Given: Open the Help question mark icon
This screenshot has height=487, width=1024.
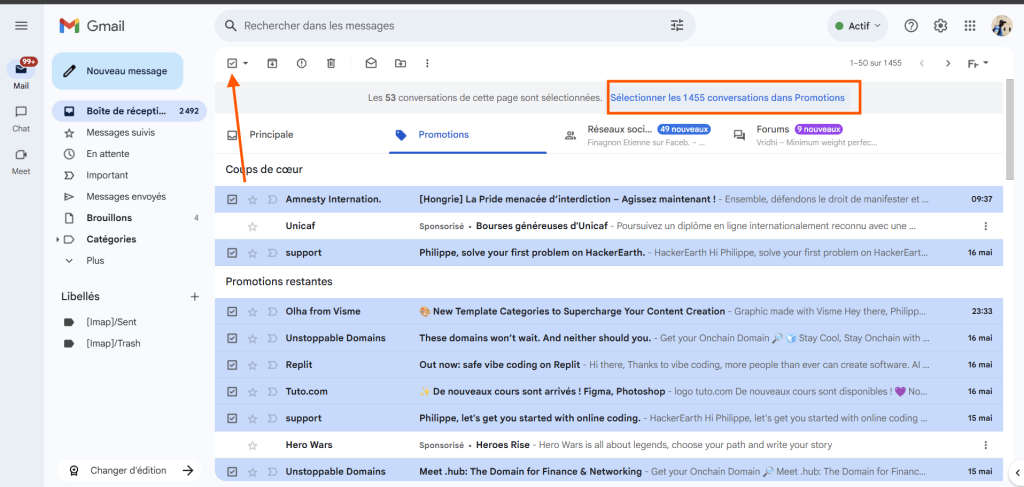Looking at the screenshot, I should (x=911, y=26).
